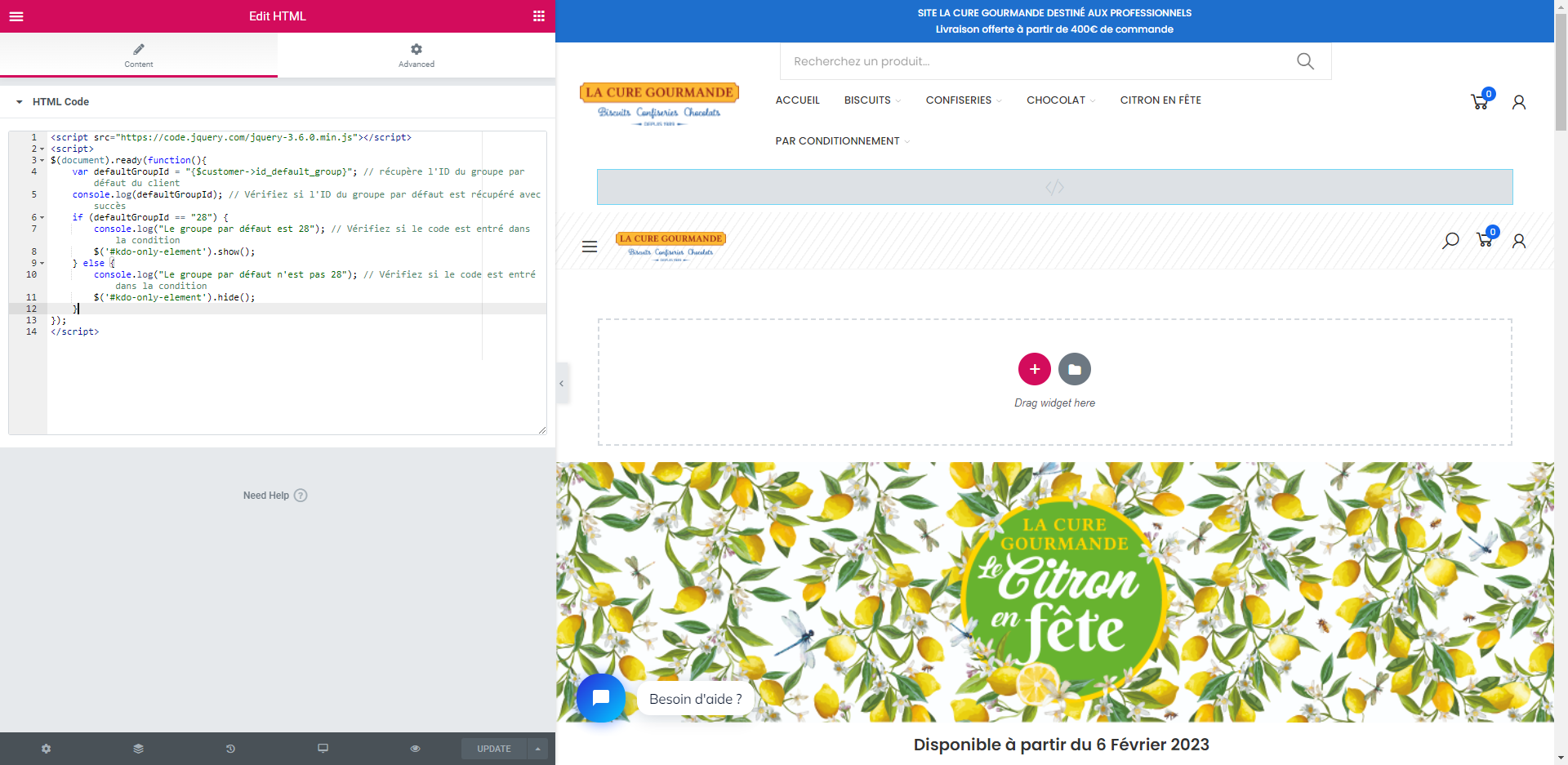This screenshot has height=765, width=1568.
Task: Place cursor on code line 8
Action: point(297,252)
